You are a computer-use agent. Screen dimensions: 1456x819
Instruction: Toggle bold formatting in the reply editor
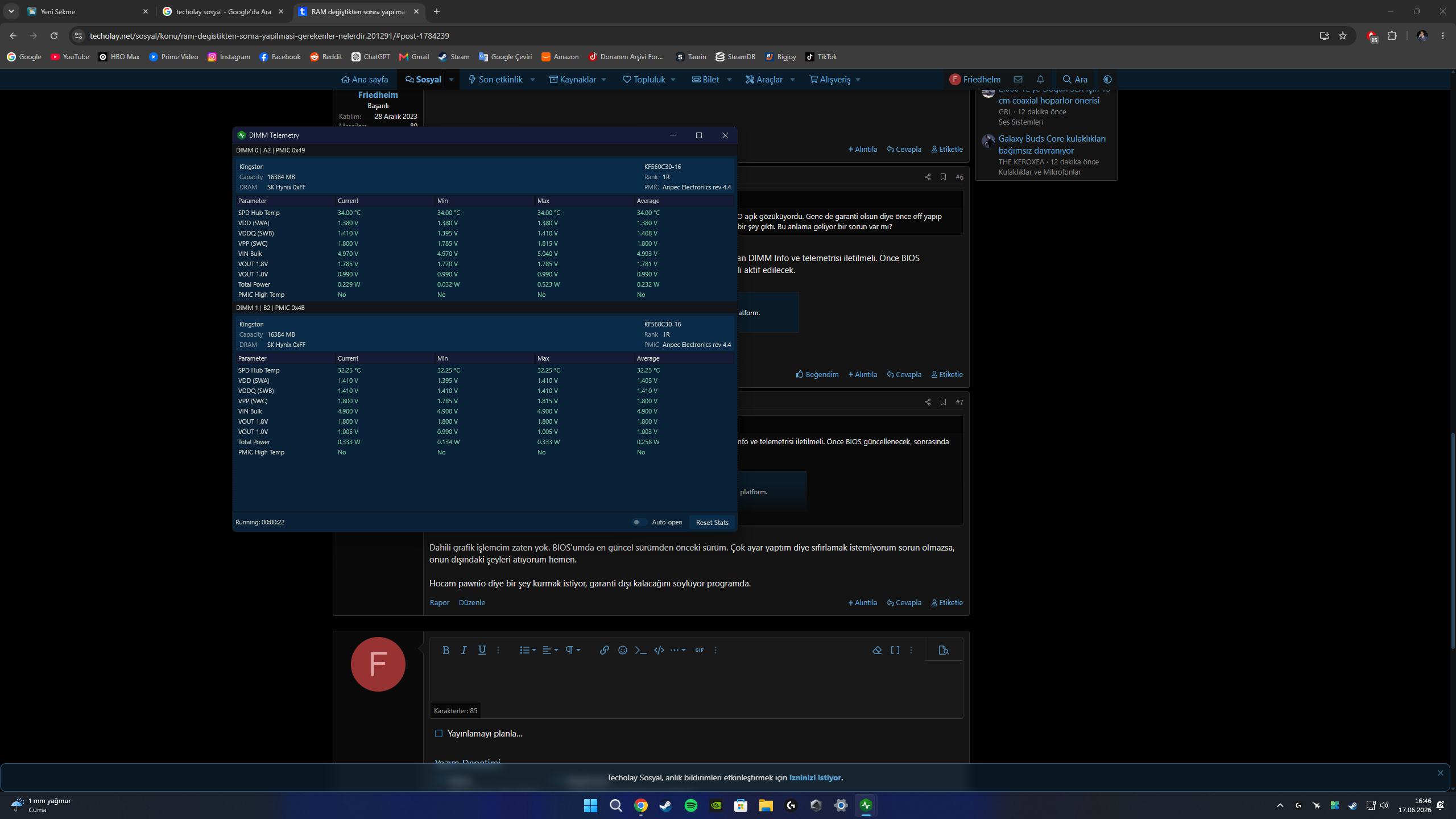[446, 650]
